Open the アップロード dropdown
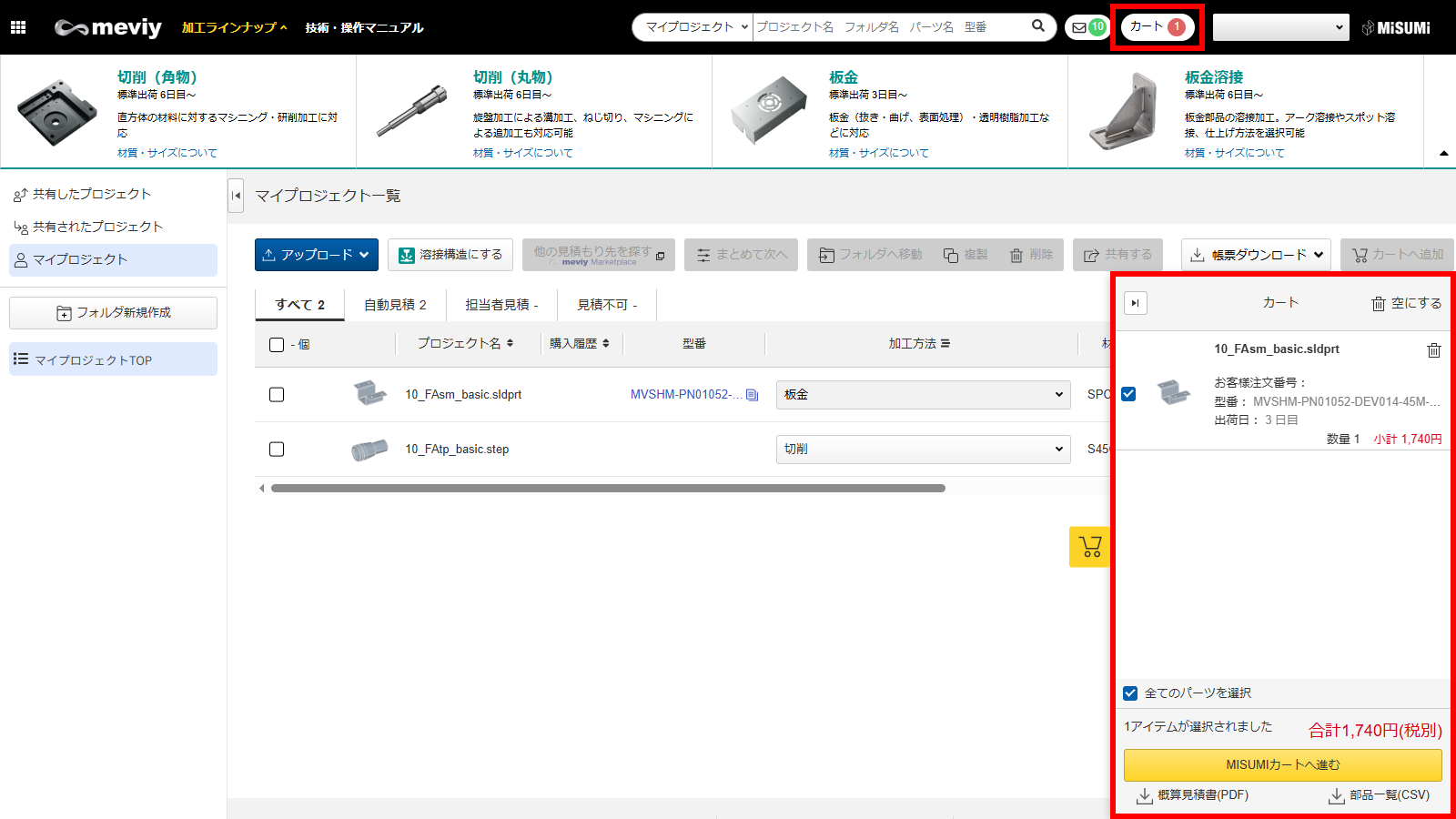This screenshot has height=819, width=1456. [316, 255]
